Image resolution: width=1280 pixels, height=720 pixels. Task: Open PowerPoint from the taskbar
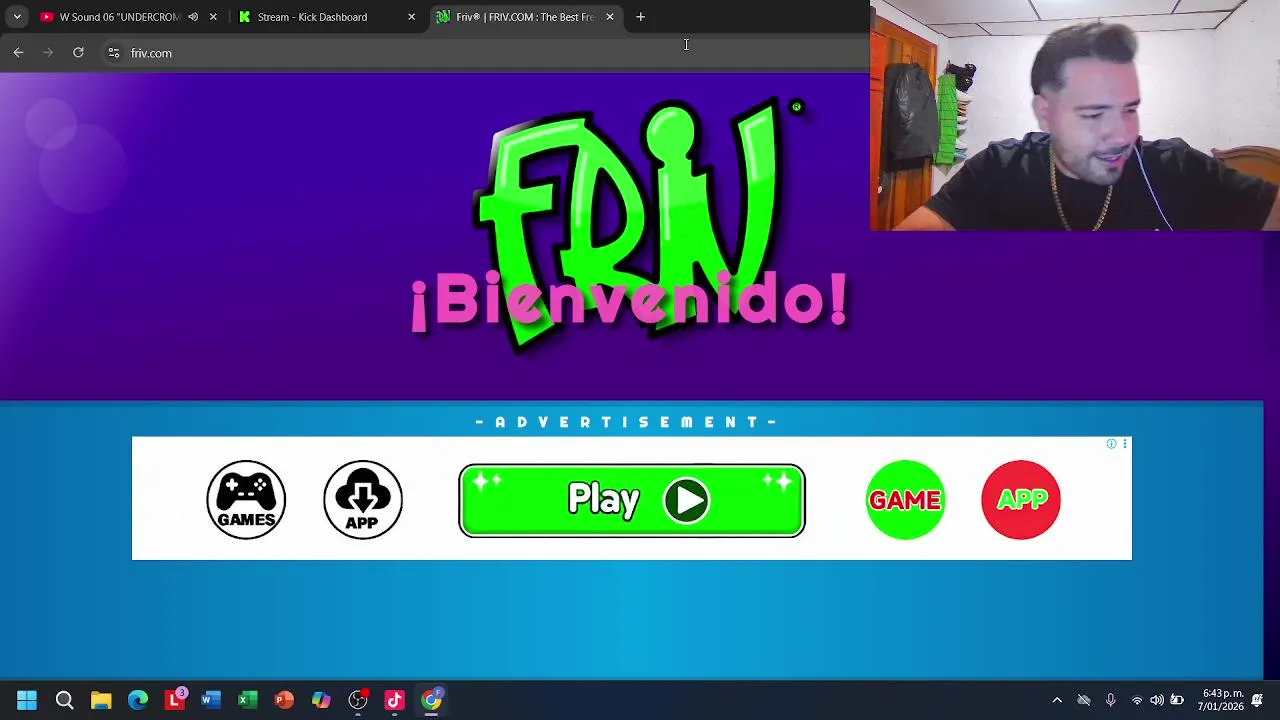click(x=284, y=700)
